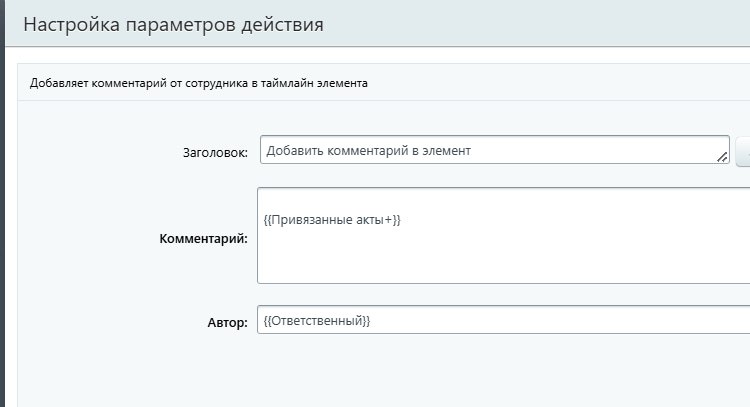Click the Комментарий label
Image resolution: width=750 pixels, height=407 pixels.
204,239
